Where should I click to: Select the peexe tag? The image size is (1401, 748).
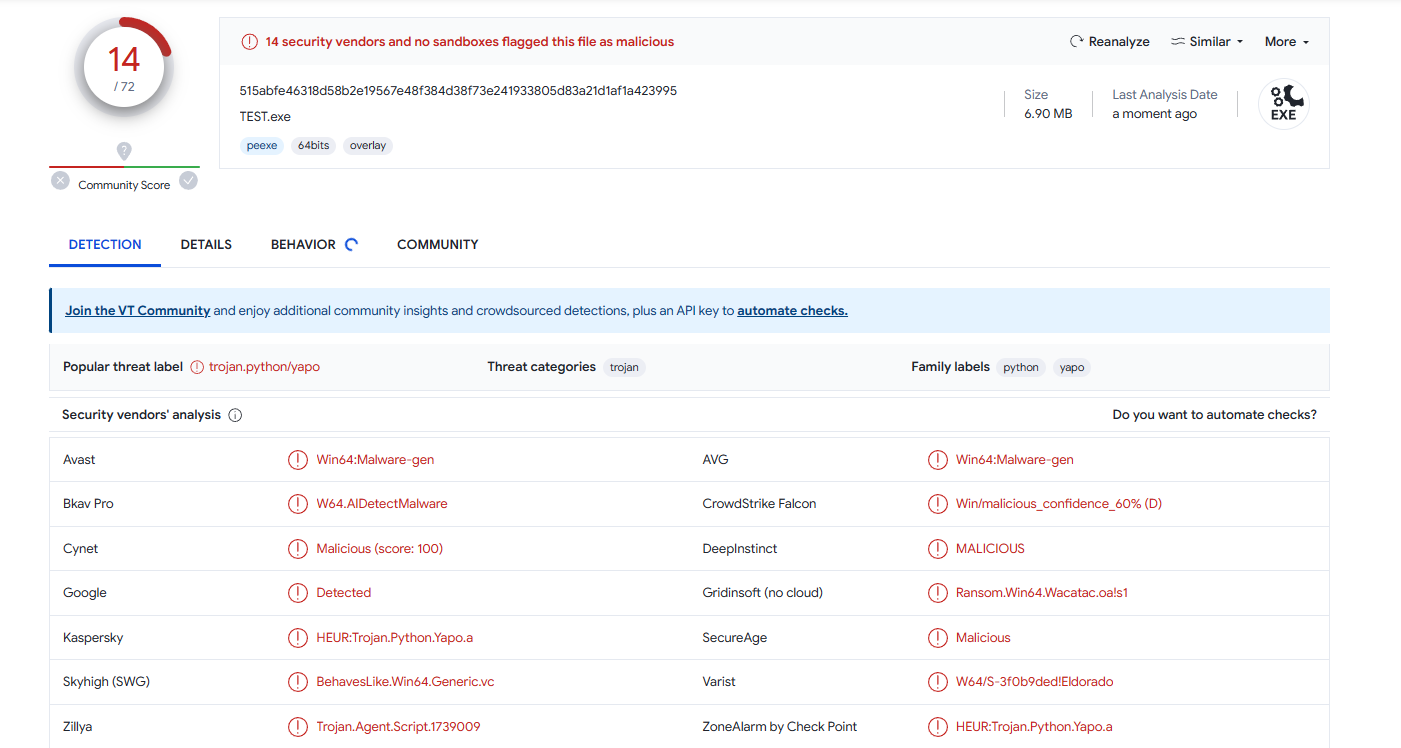(261, 145)
